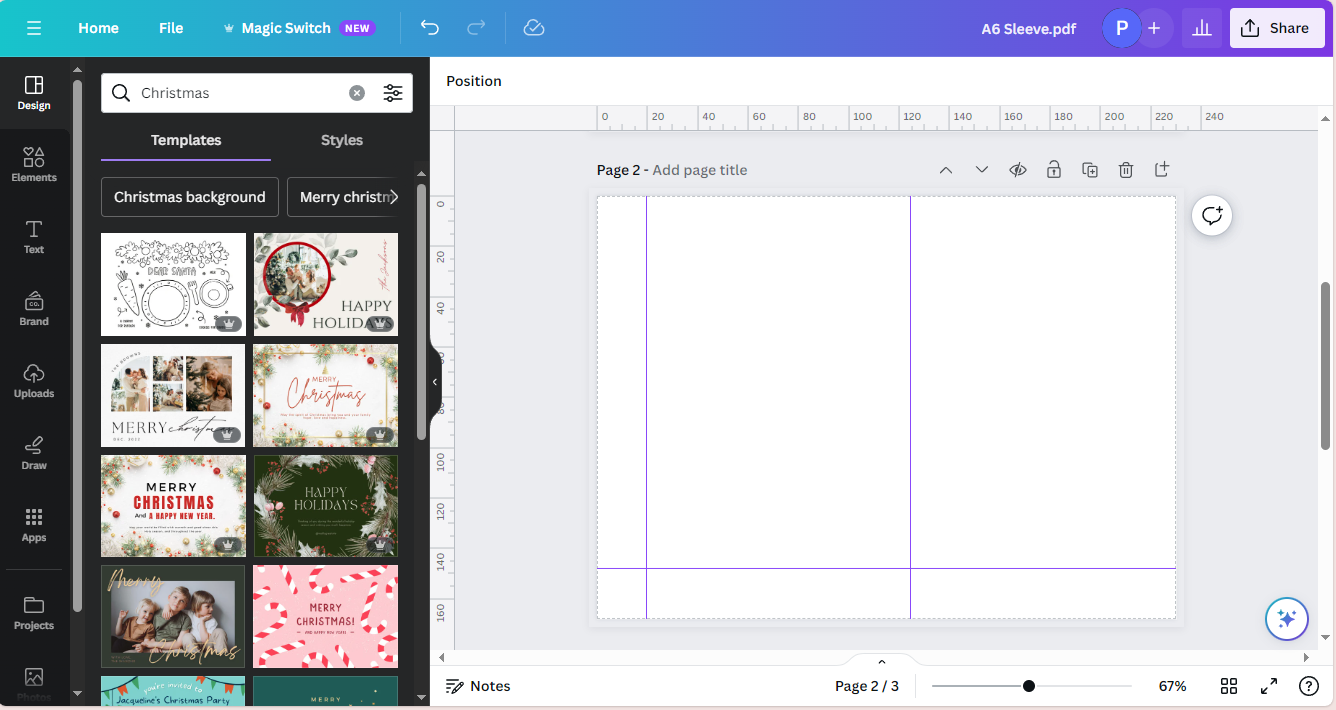Open the File menu

(171, 28)
